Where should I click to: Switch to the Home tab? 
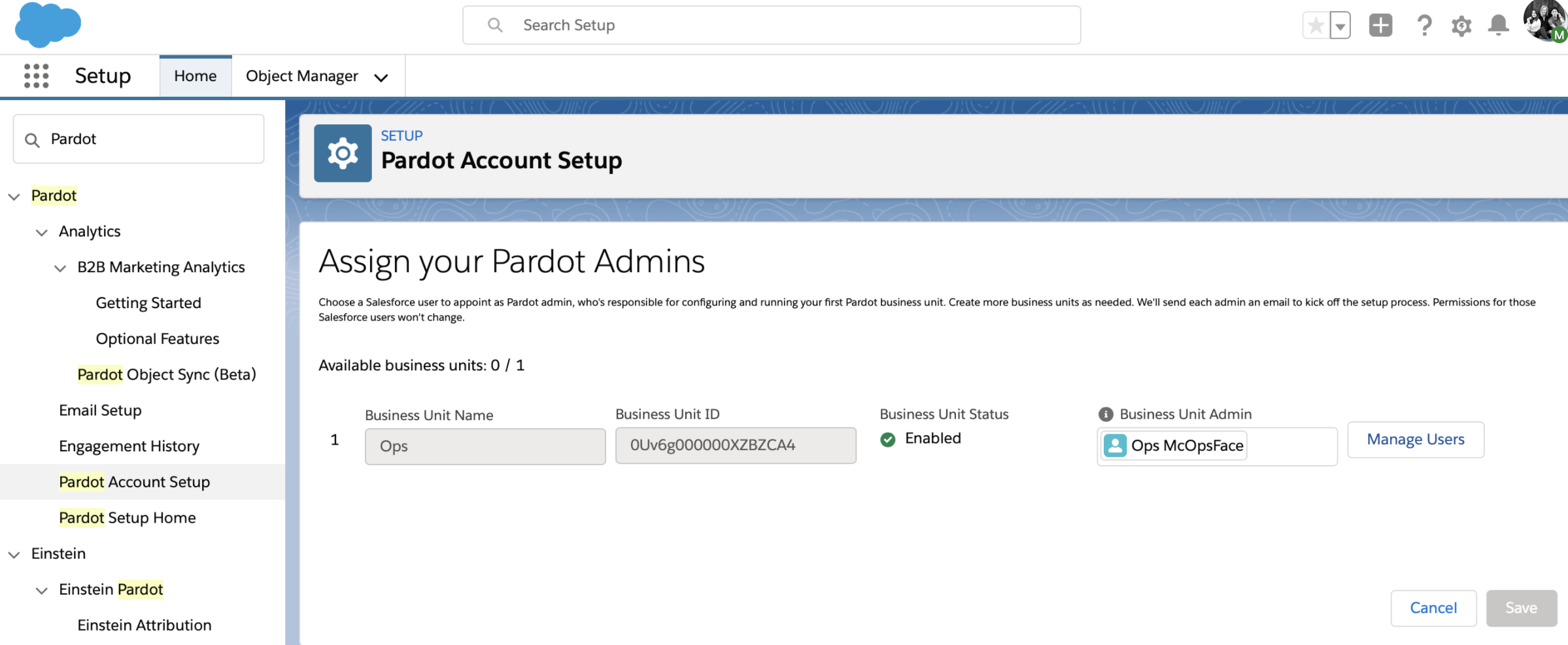point(195,77)
